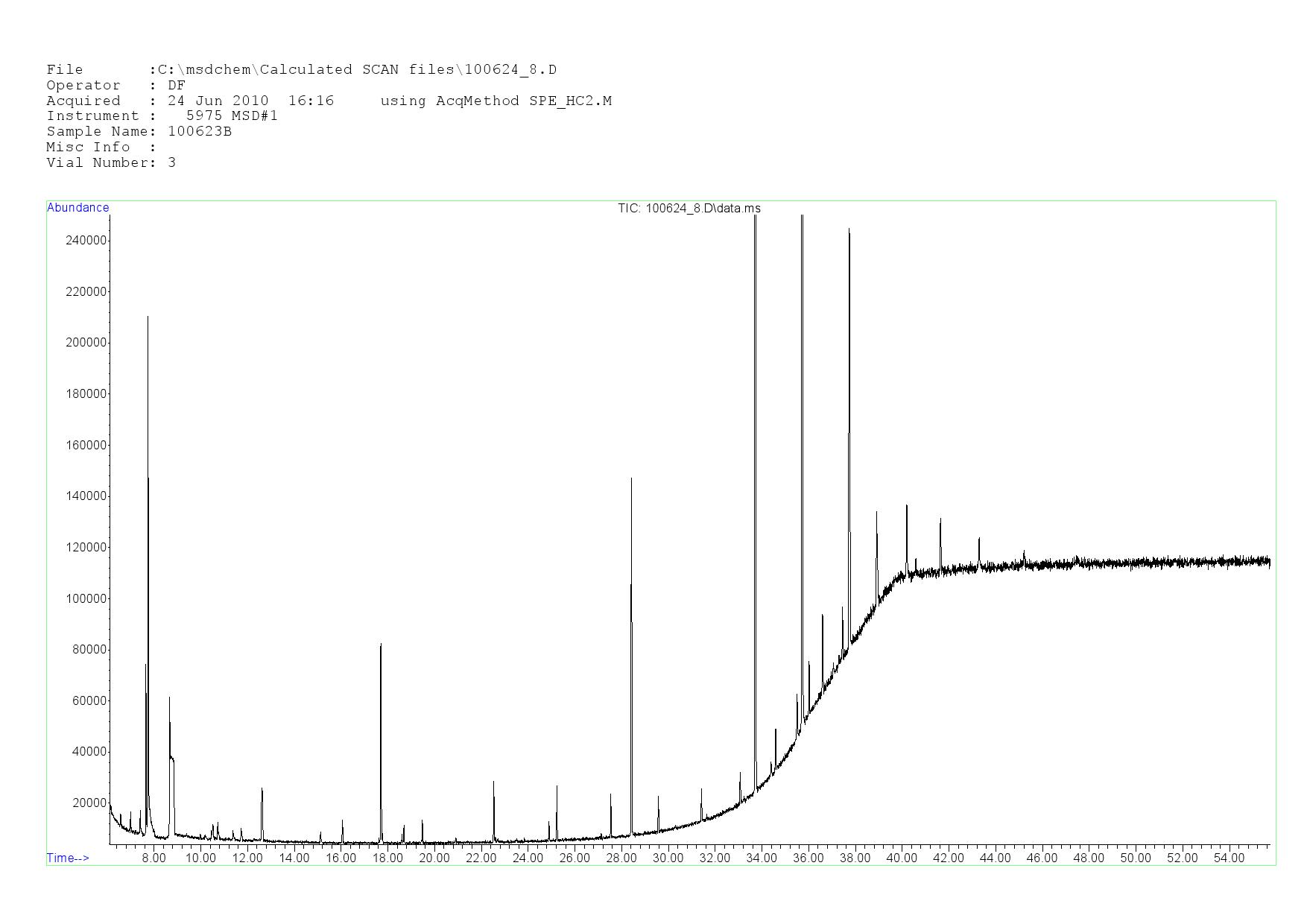Click the 54.00 time axis label
The image size is (1307, 924).
click(1228, 858)
